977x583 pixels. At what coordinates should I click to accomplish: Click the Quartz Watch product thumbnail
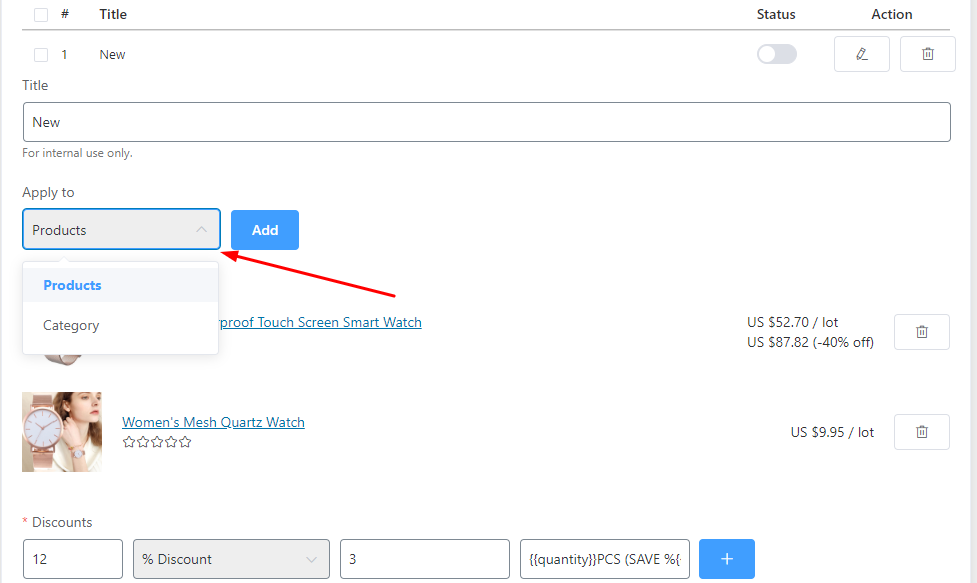pyautogui.click(x=62, y=431)
